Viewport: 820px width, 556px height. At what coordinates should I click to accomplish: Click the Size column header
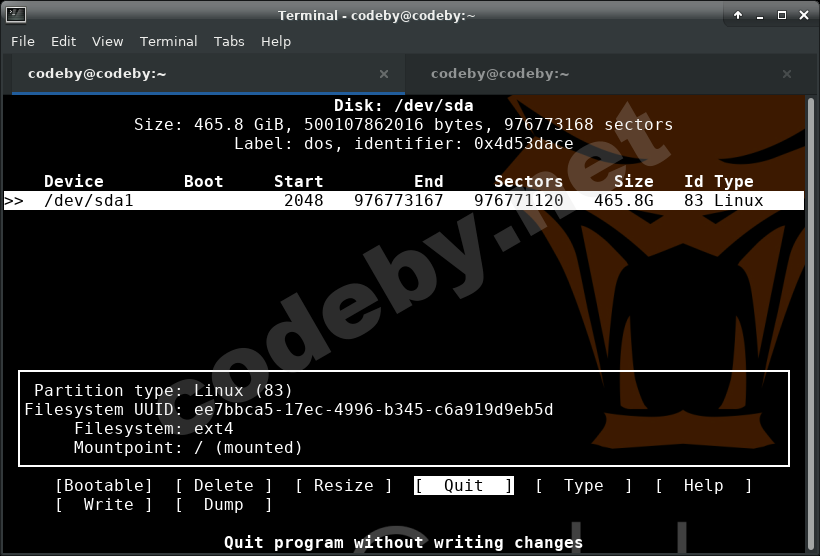(634, 181)
